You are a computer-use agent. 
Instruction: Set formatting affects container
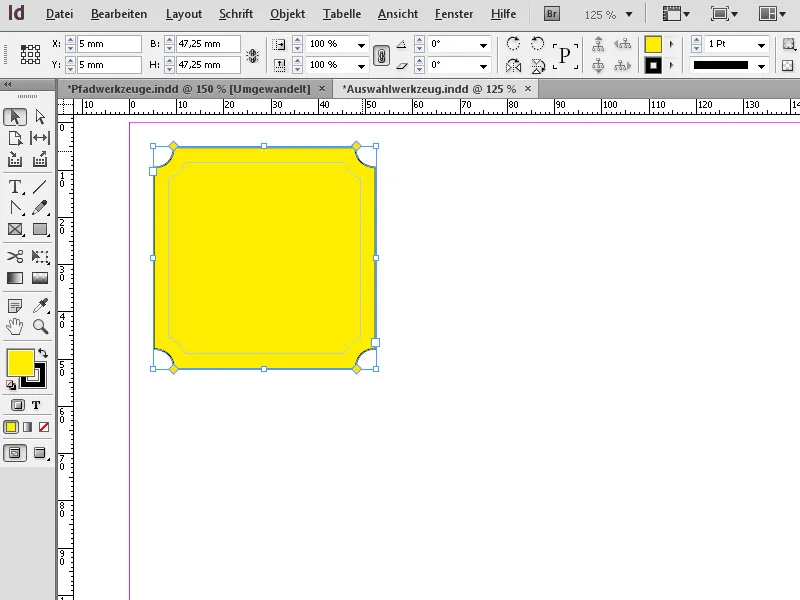coord(18,405)
